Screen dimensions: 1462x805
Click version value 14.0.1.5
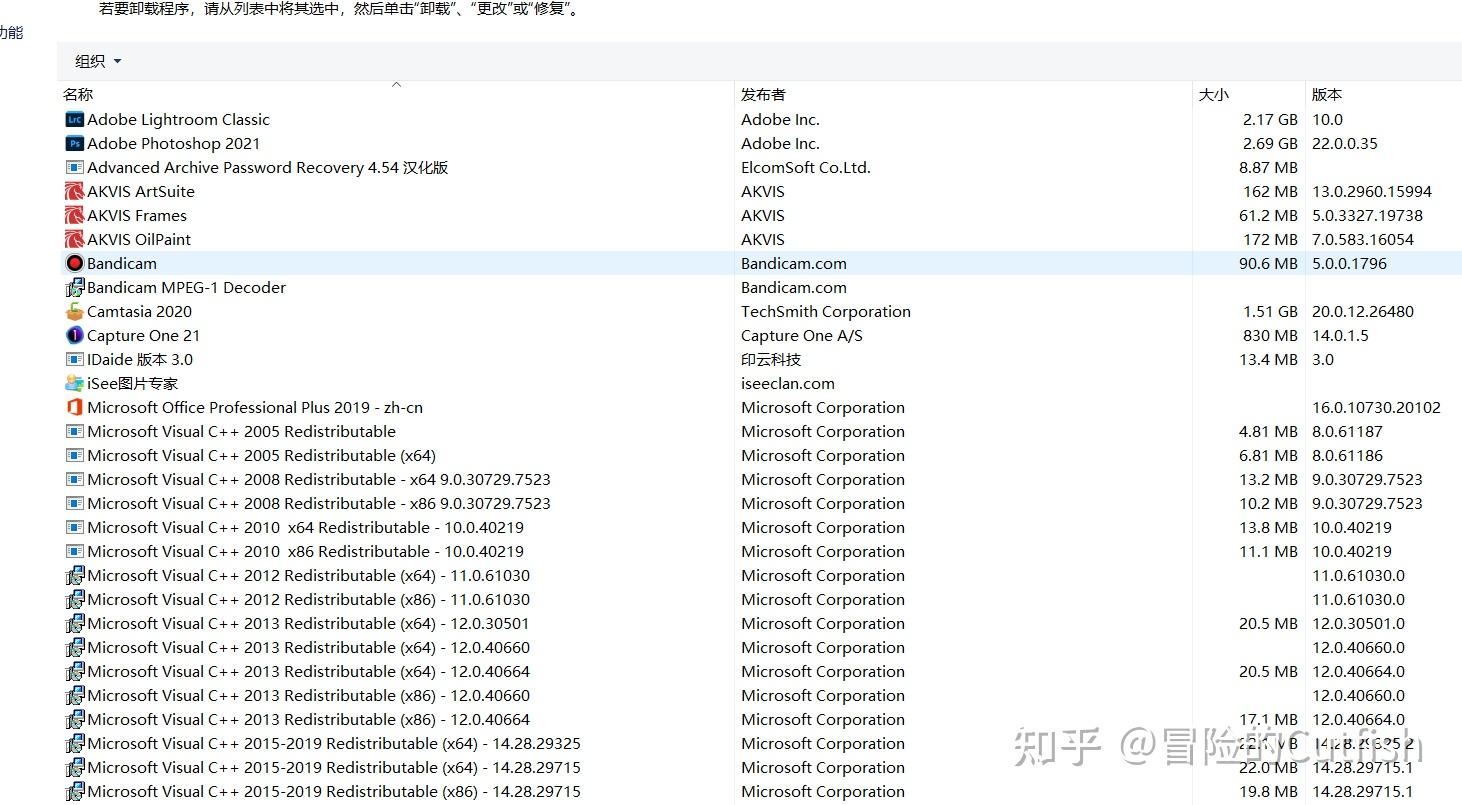(x=1340, y=335)
